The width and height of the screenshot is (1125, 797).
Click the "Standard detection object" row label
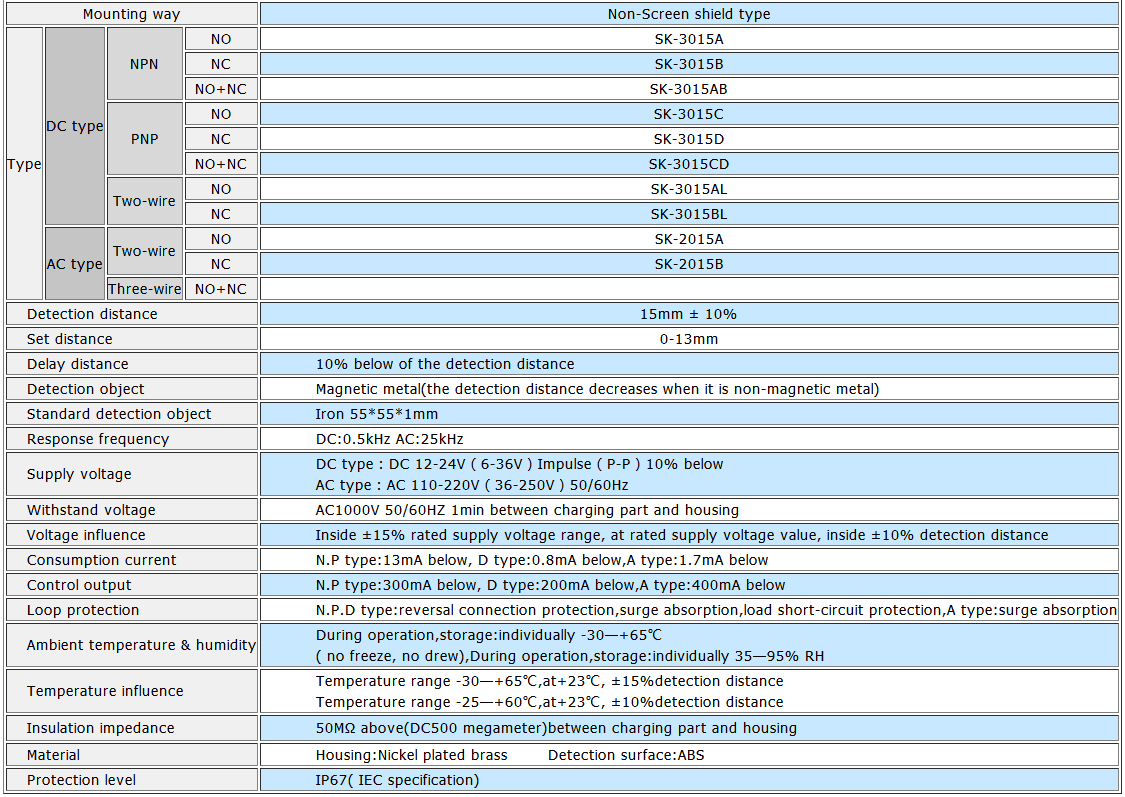click(x=119, y=415)
